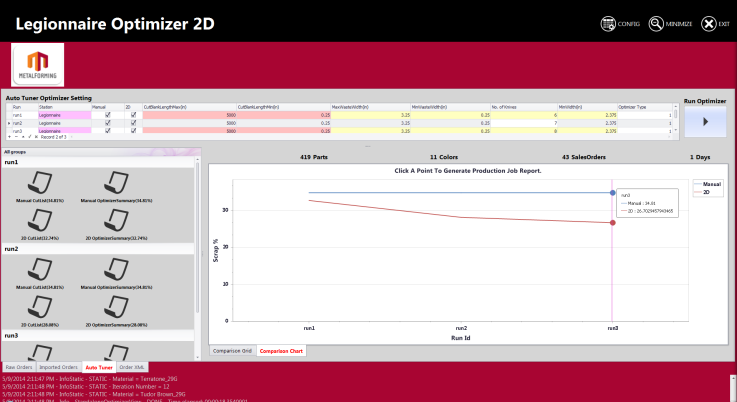This screenshot has width=737, height=402.
Task: Open the Order XML tab
Action: [132, 367]
